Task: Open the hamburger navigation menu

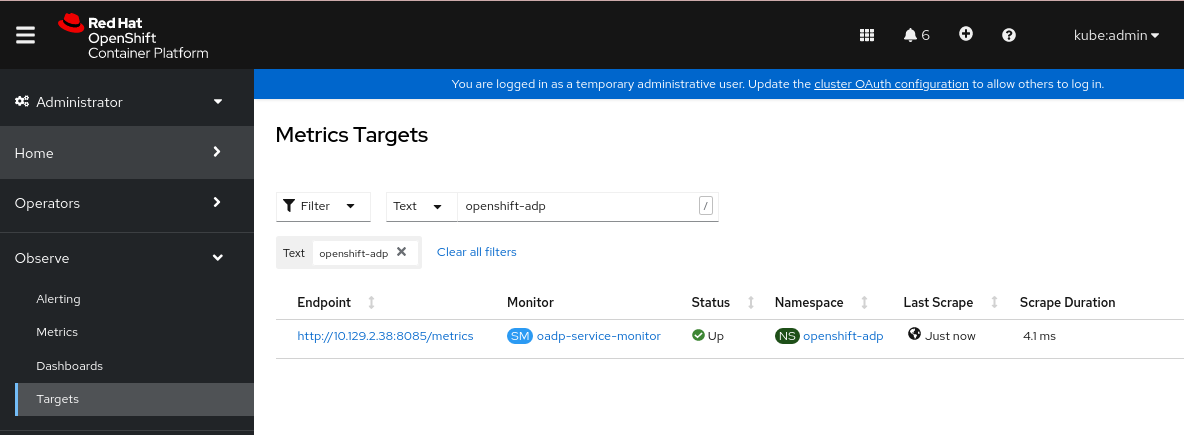Action: 26,35
